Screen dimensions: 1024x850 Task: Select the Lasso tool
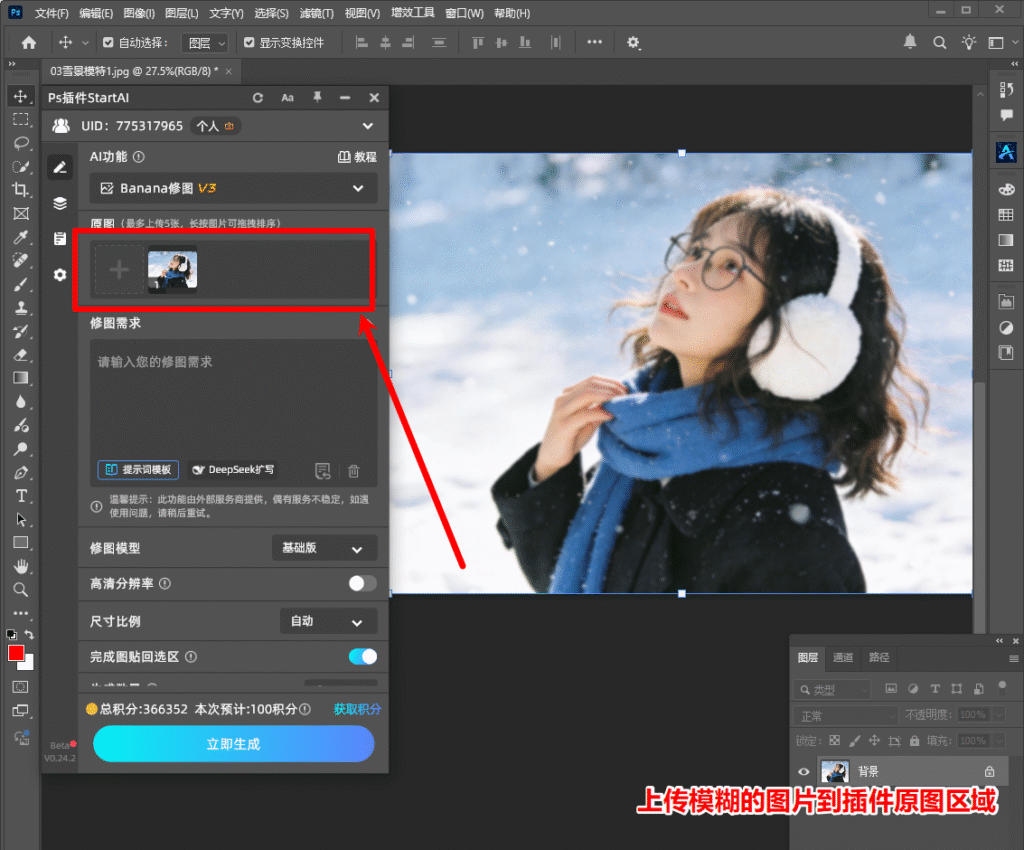coord(21,143)
